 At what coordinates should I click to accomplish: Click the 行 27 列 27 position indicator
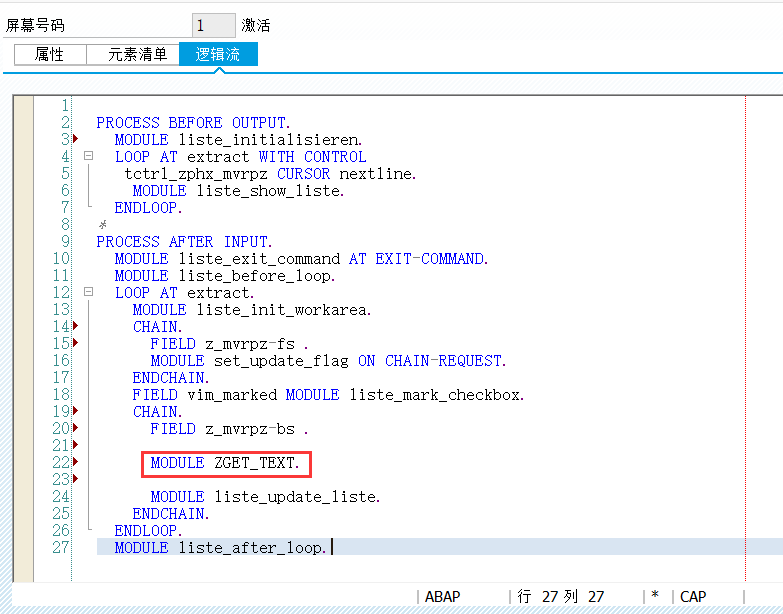[561, 597]
